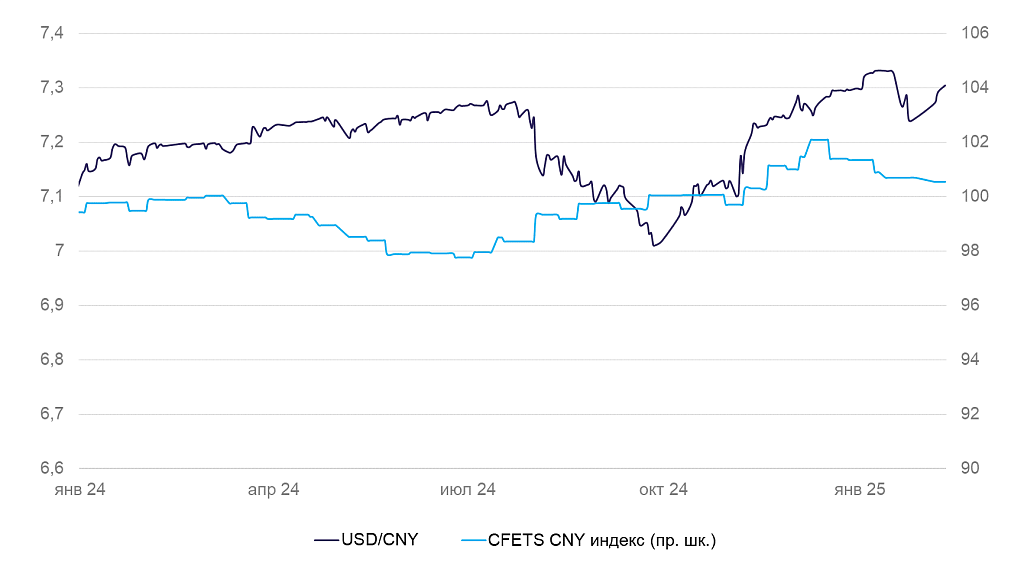1024x566 pixels.
Task: Click the 98 right axis value
Action: tap(970, 251)
